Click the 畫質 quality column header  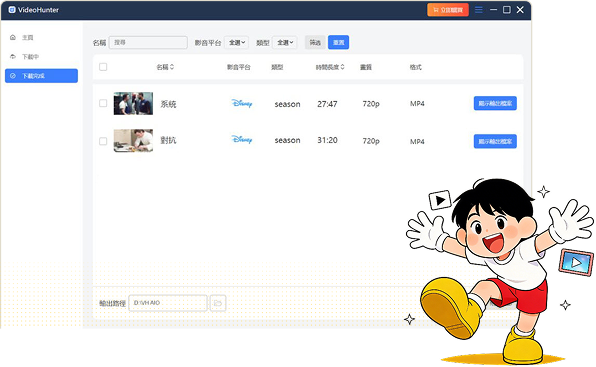tap(366, 67)
